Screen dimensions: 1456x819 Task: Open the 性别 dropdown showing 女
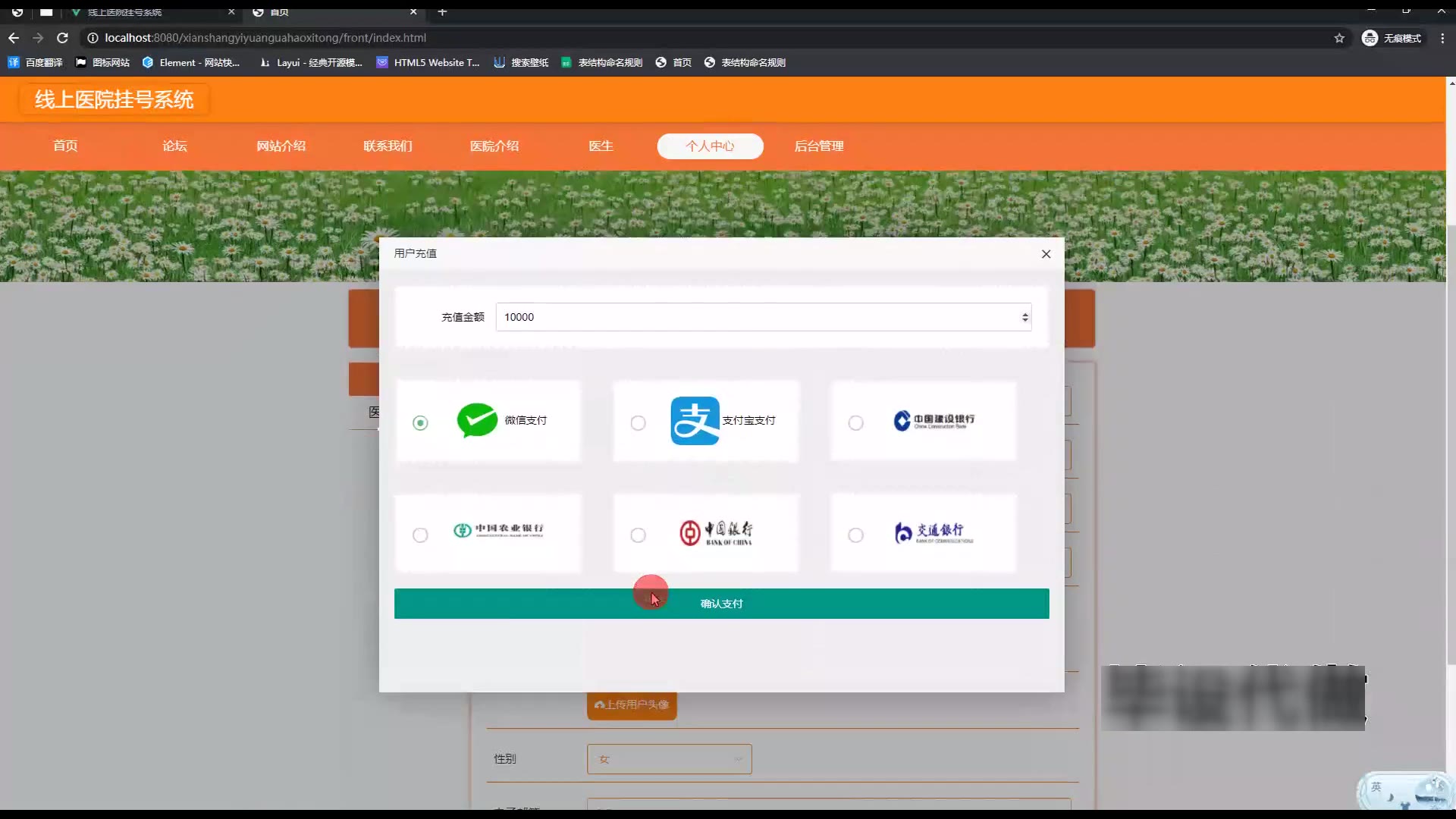click(669, 759)
